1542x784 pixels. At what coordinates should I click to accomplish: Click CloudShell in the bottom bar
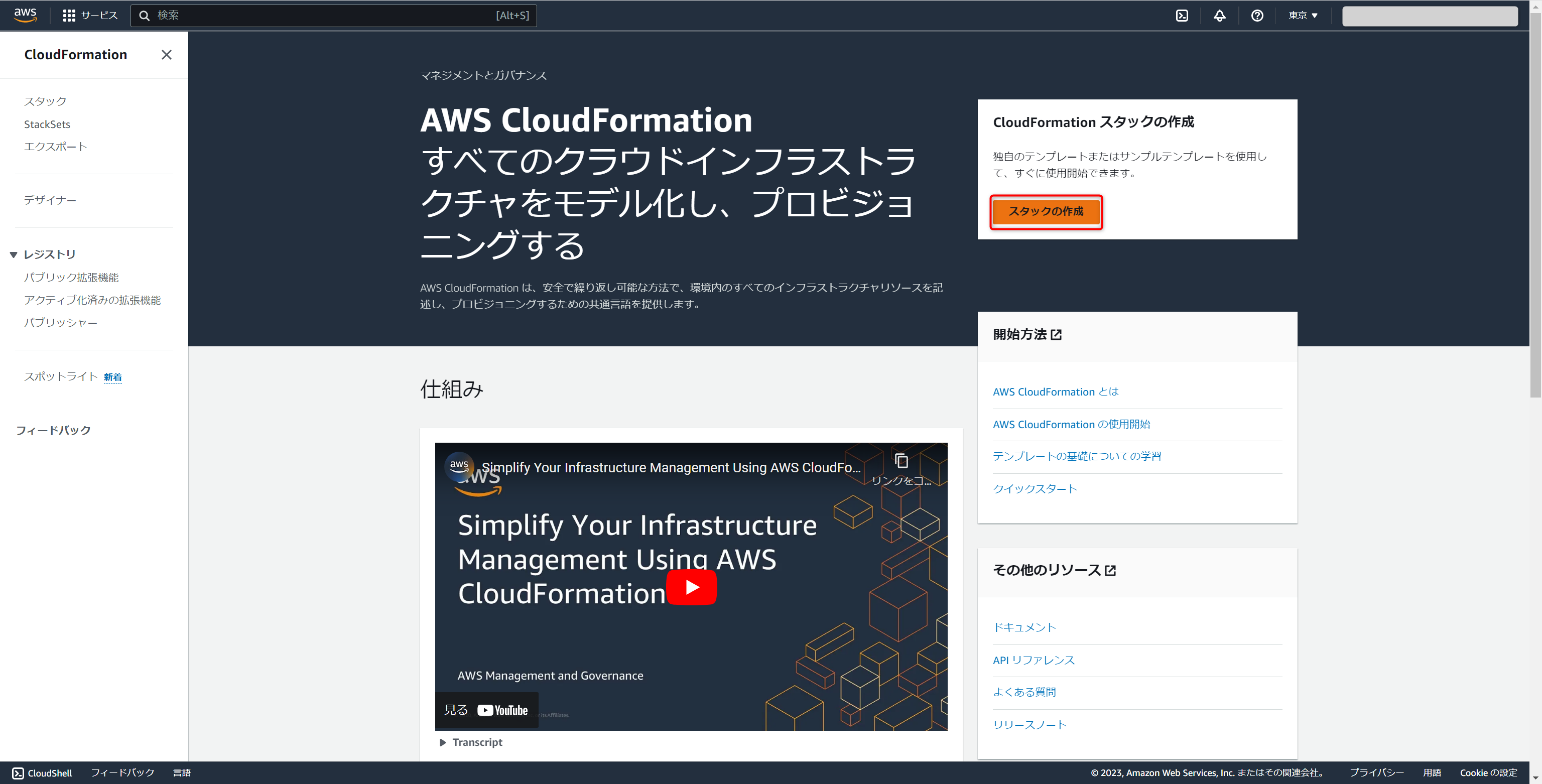coord(43,772)
